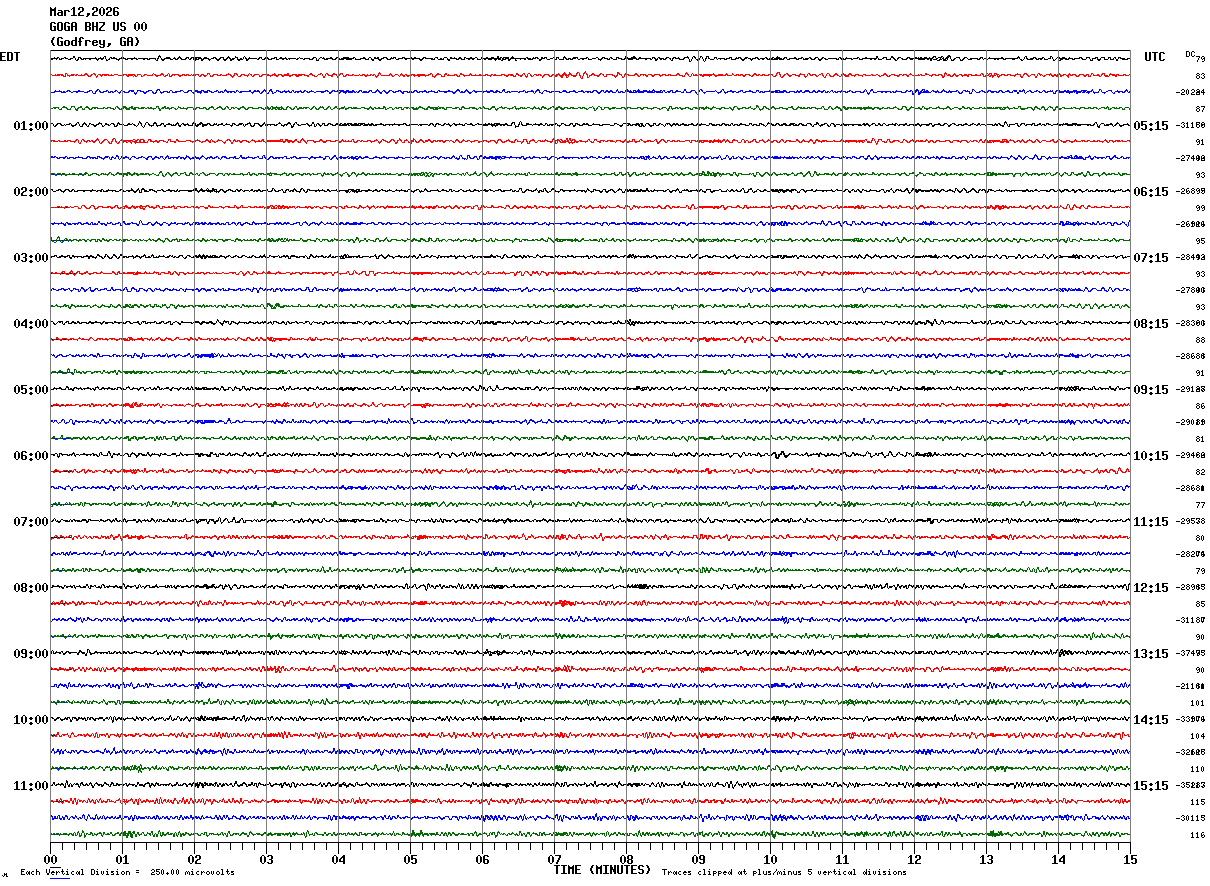1210x886 pixels.
Task: Click minute 03 on the time axis
Action: 266,859
